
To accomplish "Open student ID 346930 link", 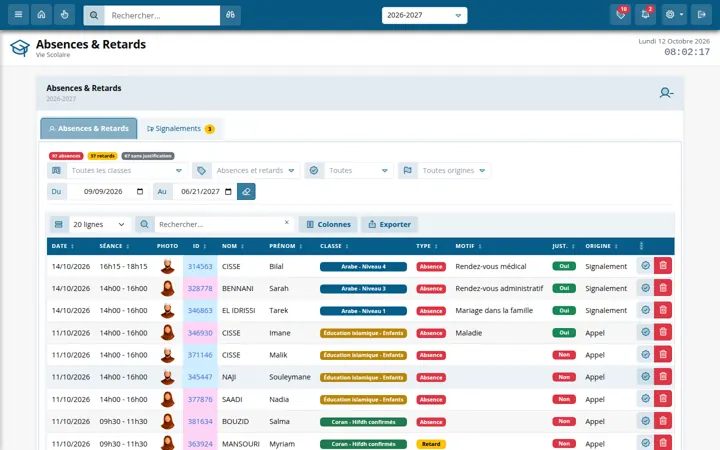I will (x=200, y=333).
